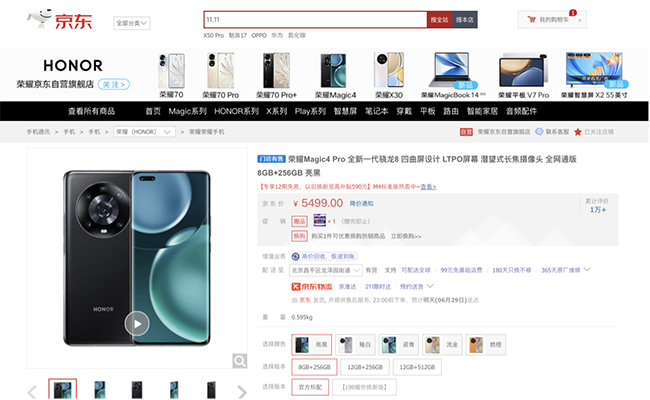650x400 pixels.
Task: Choose the orange color variant swatch
Action: 486,345
